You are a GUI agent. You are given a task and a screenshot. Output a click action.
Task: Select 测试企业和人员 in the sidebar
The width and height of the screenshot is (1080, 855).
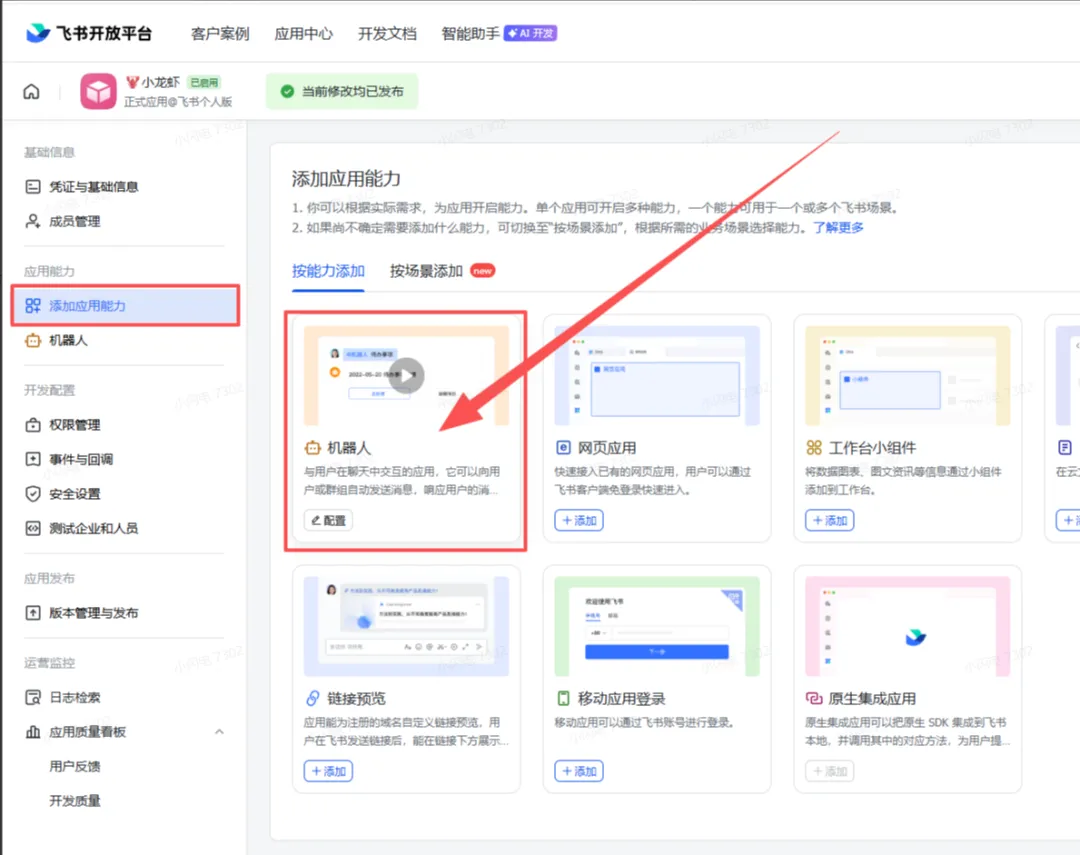pyautogui.click(x=94, y=528)
